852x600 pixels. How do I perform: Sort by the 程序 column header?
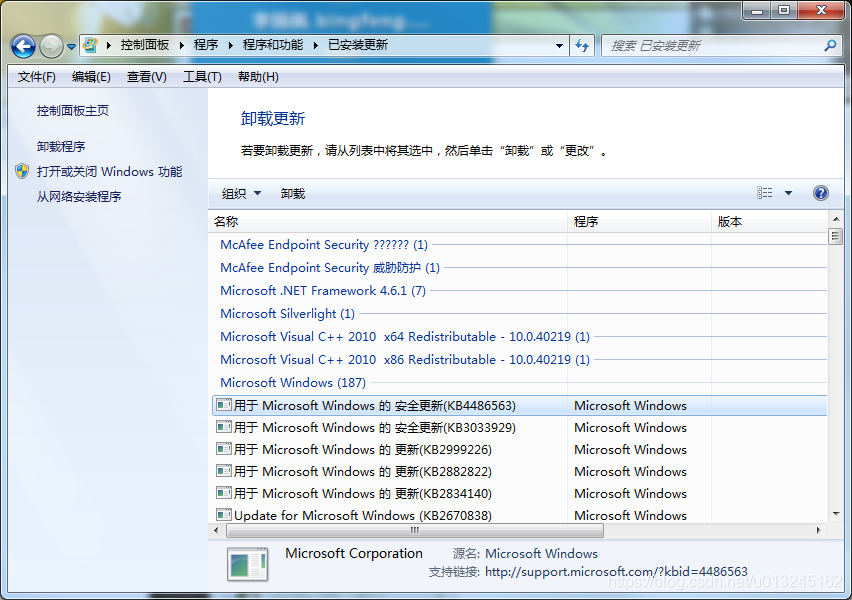640,222
